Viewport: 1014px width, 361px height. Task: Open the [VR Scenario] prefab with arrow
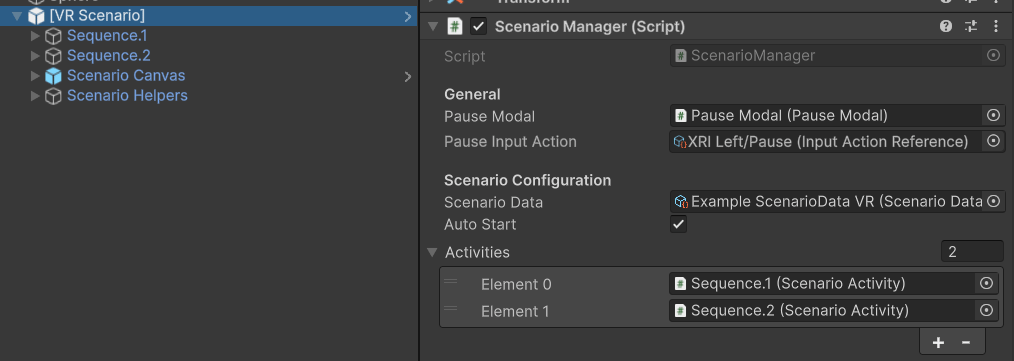[408, 16]
